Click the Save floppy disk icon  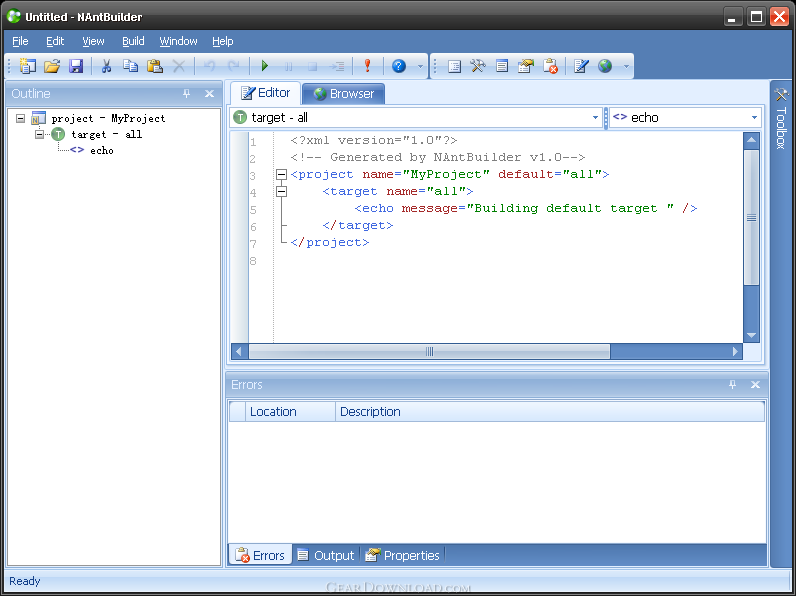click(x=76, y=66)
